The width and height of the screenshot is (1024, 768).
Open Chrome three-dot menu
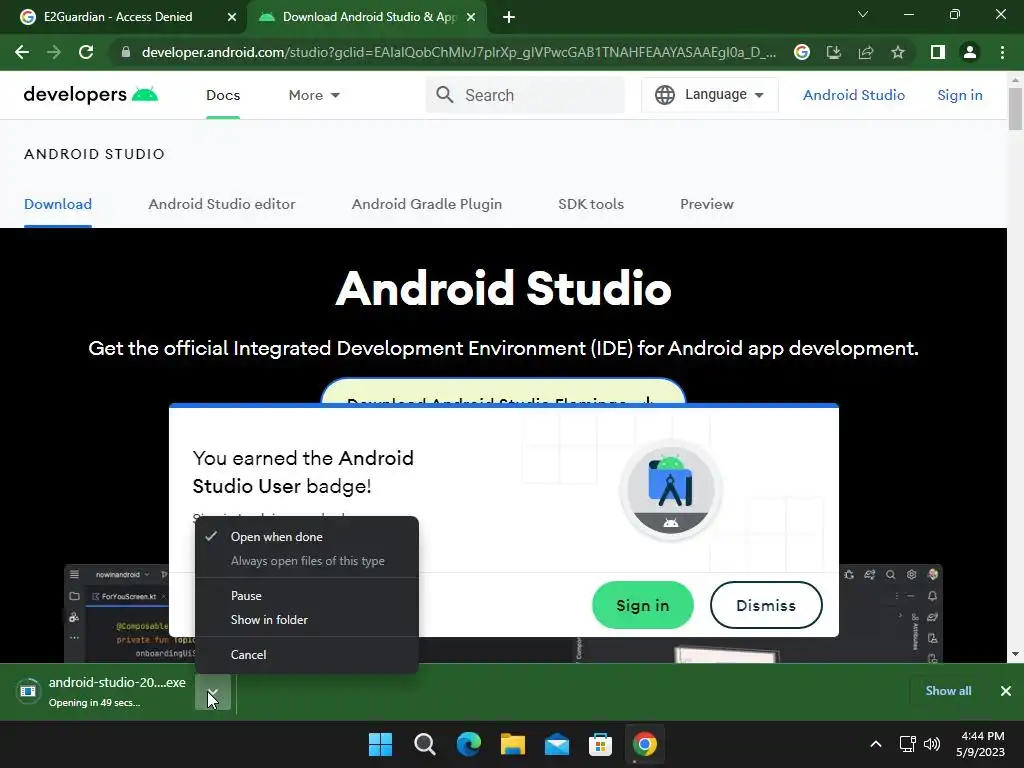click(1002, 52)
